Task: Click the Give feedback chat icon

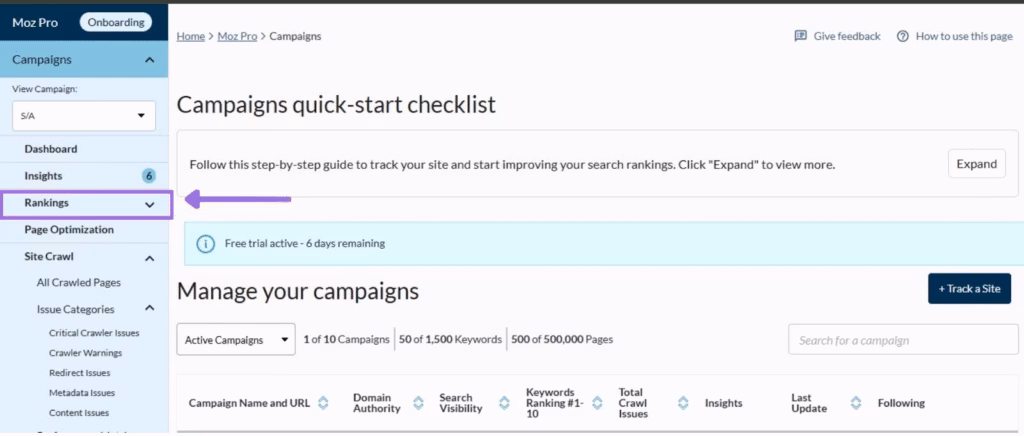Action: [800, 36]
